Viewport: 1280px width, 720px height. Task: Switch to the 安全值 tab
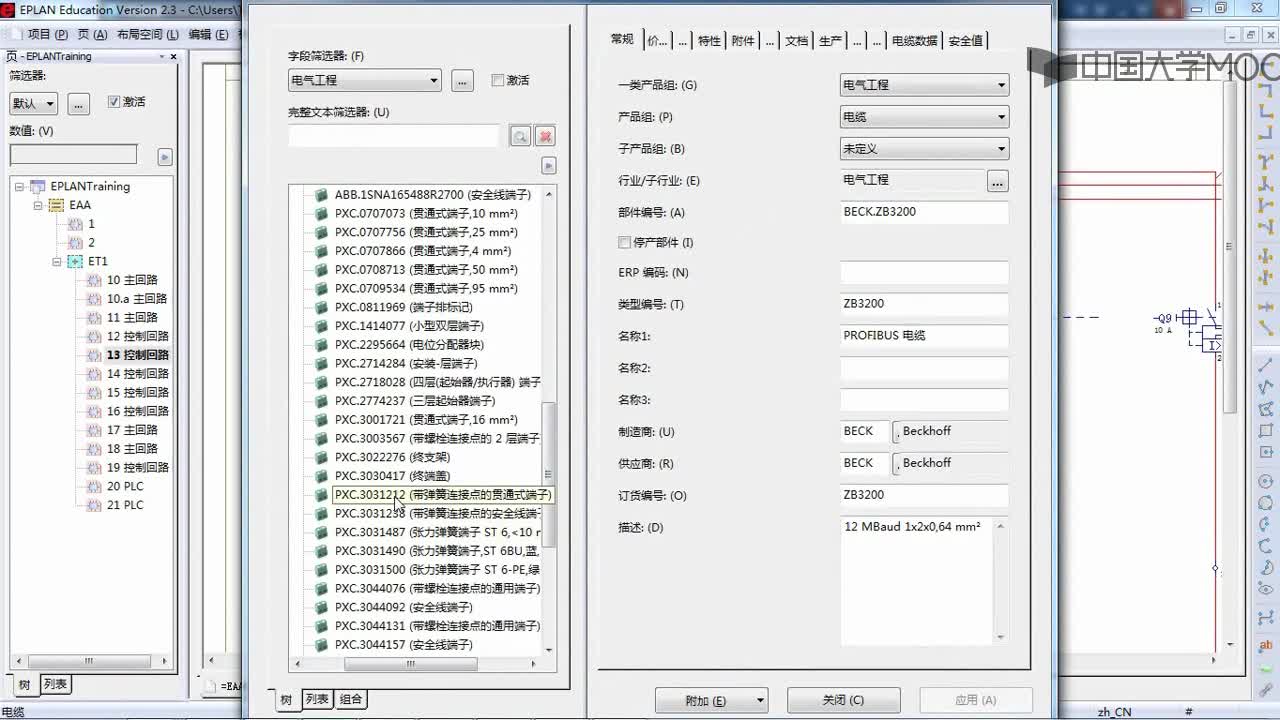(965, 41)
